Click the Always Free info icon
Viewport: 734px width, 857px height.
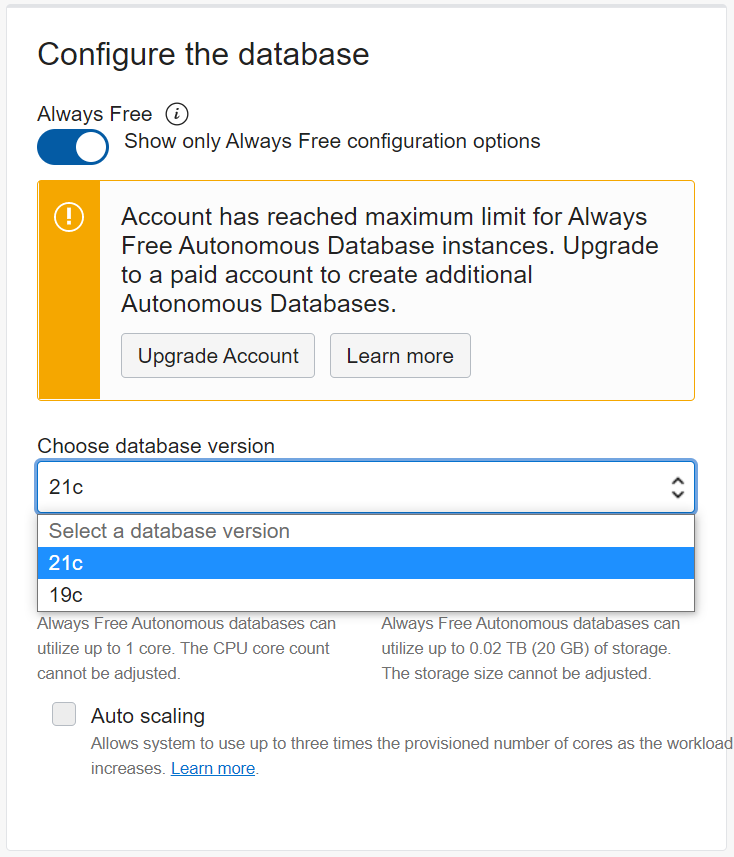(177, 114)
